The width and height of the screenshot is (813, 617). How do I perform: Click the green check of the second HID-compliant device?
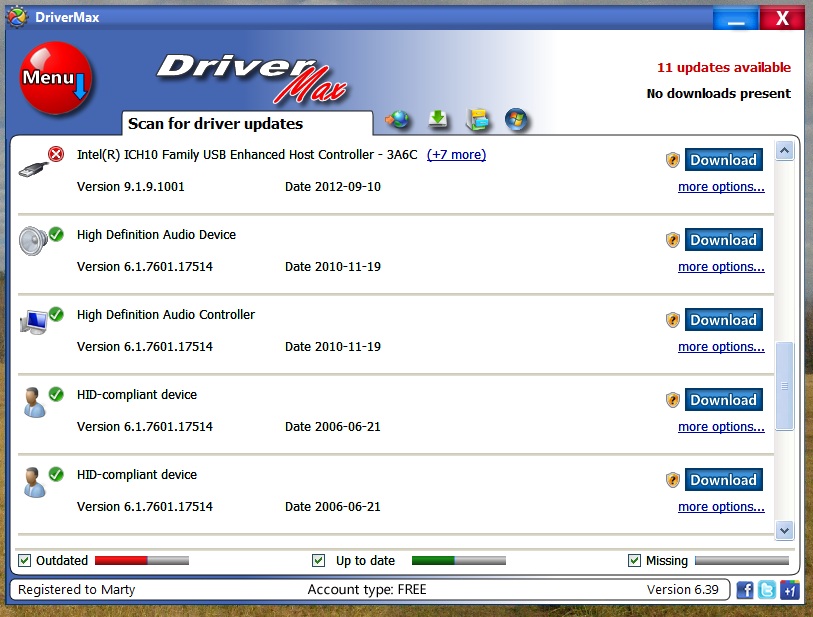56,474
